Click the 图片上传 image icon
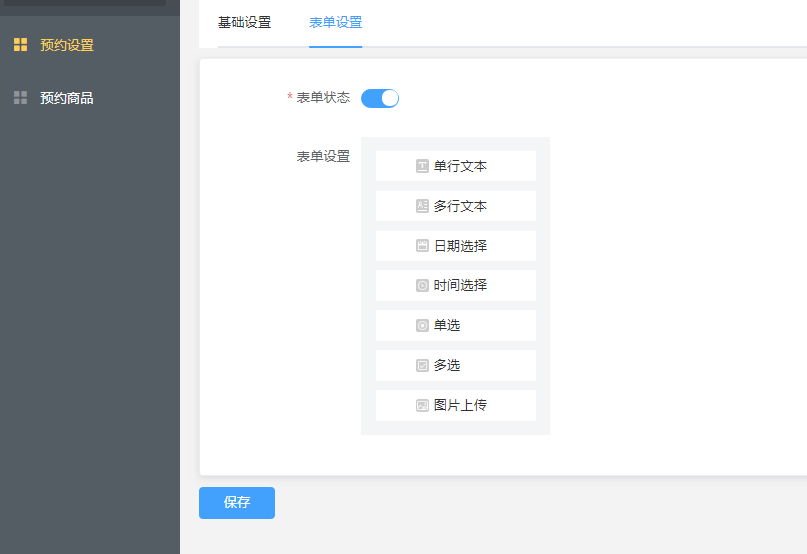The height and width of the screenshot is (554, 807). (x=422, y=405)
